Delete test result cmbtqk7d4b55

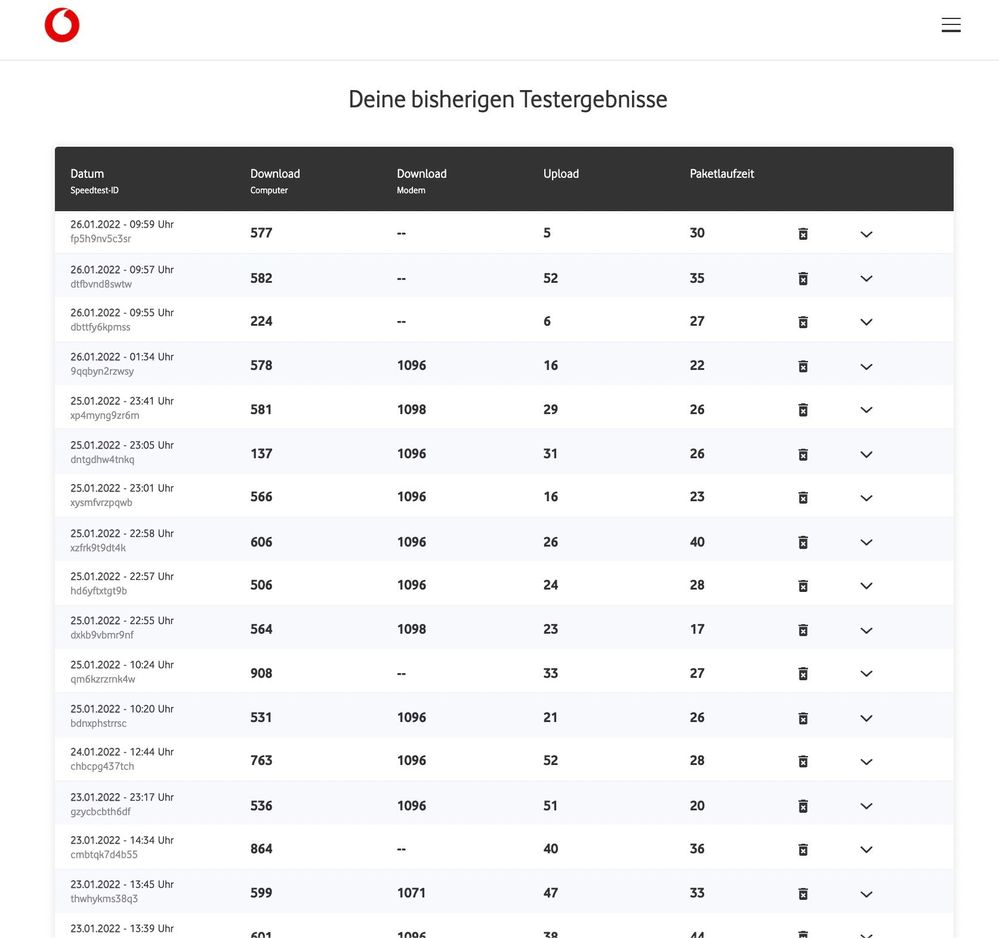pos(803,849)
